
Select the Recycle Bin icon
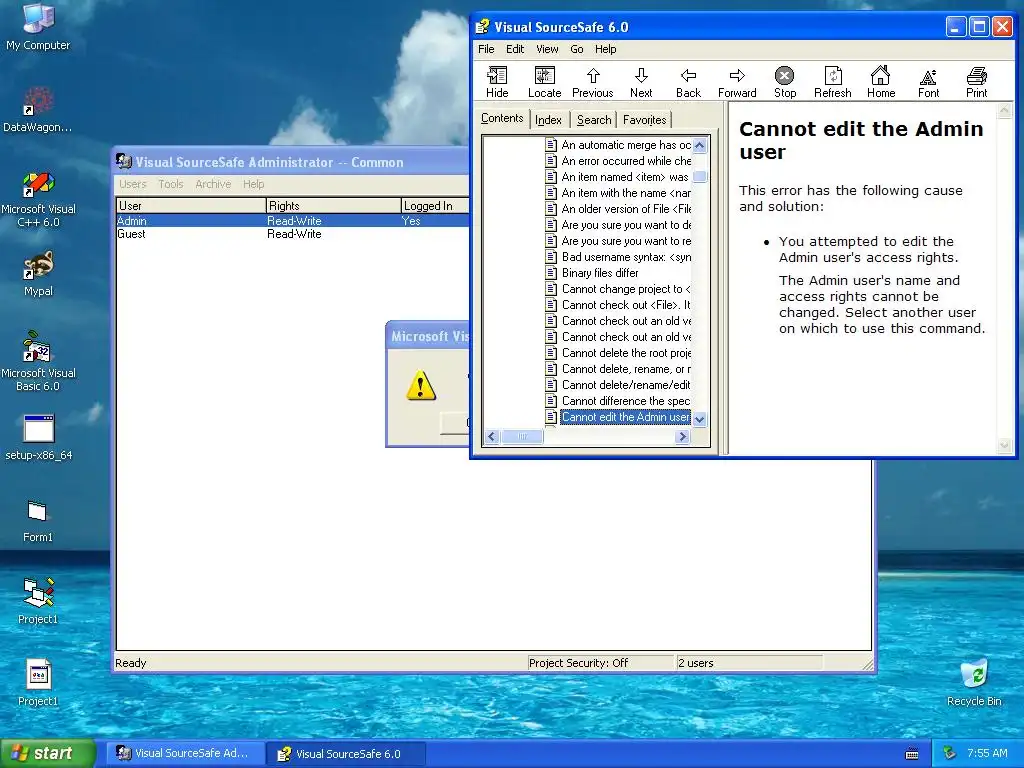(x=974, y=683)
